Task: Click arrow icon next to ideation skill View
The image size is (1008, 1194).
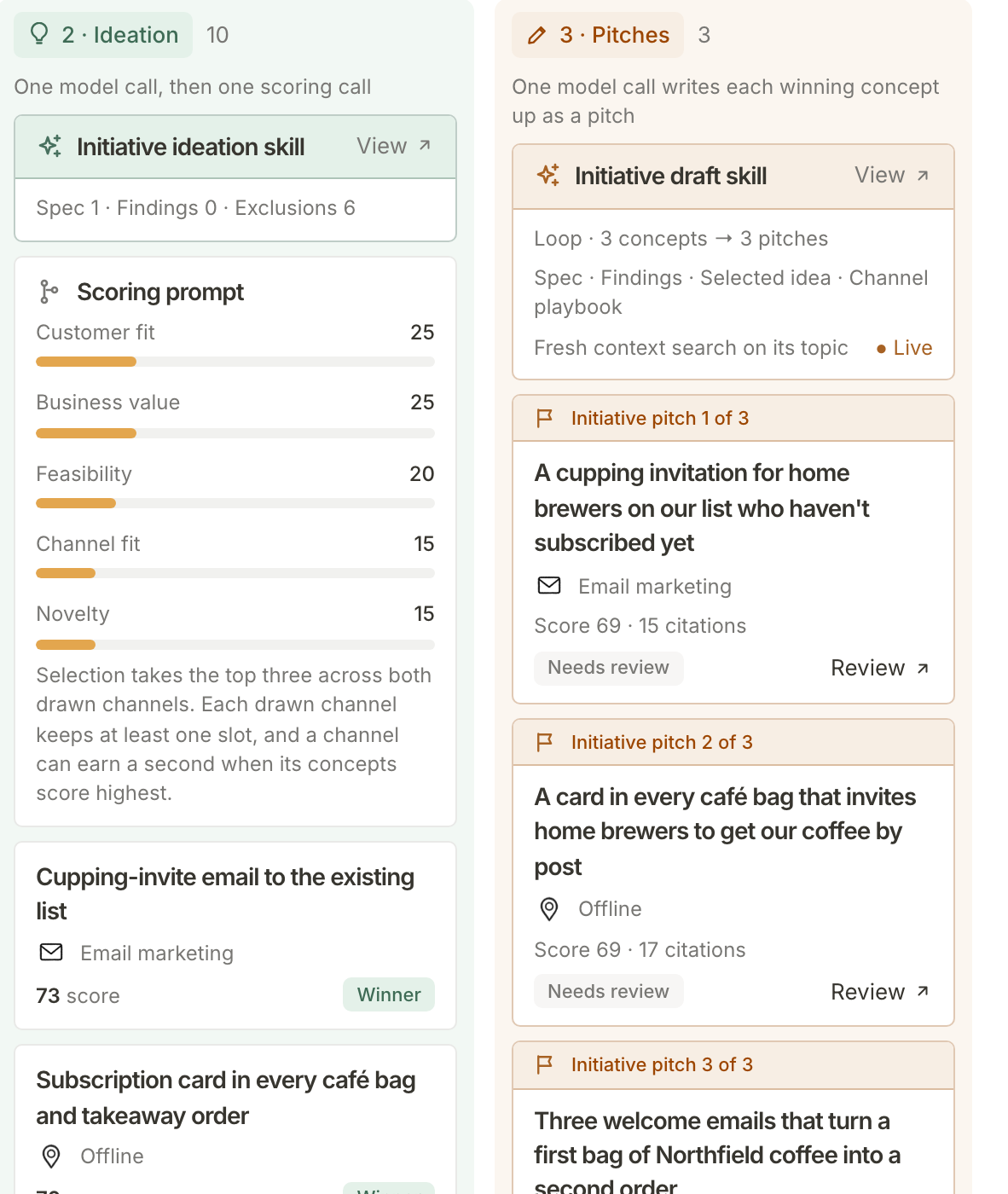Action: tap(425, 146)
